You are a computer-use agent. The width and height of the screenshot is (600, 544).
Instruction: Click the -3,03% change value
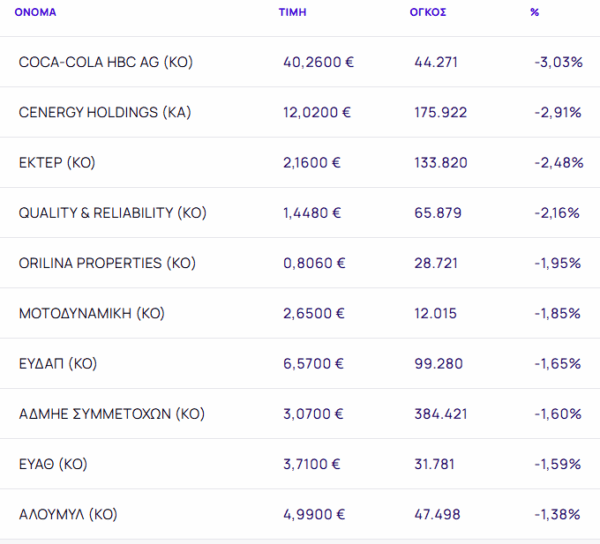tap(559, 62)
